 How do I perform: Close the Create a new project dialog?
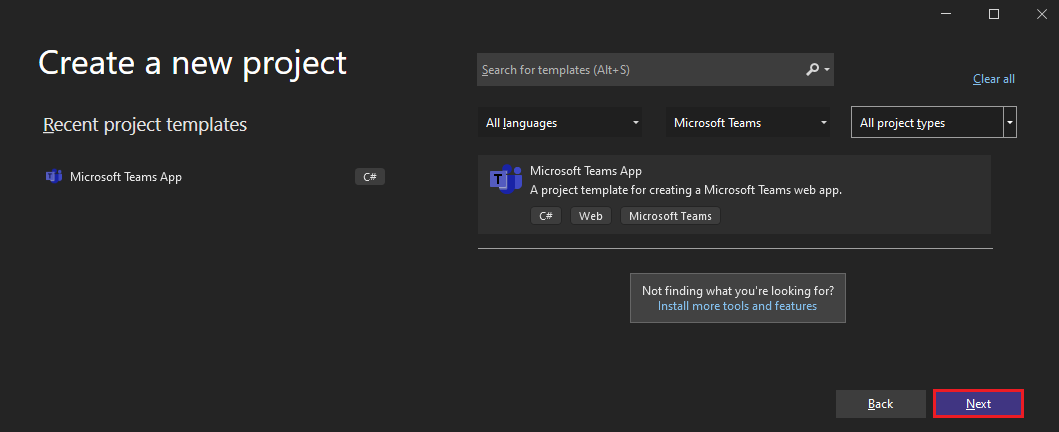1041,14
